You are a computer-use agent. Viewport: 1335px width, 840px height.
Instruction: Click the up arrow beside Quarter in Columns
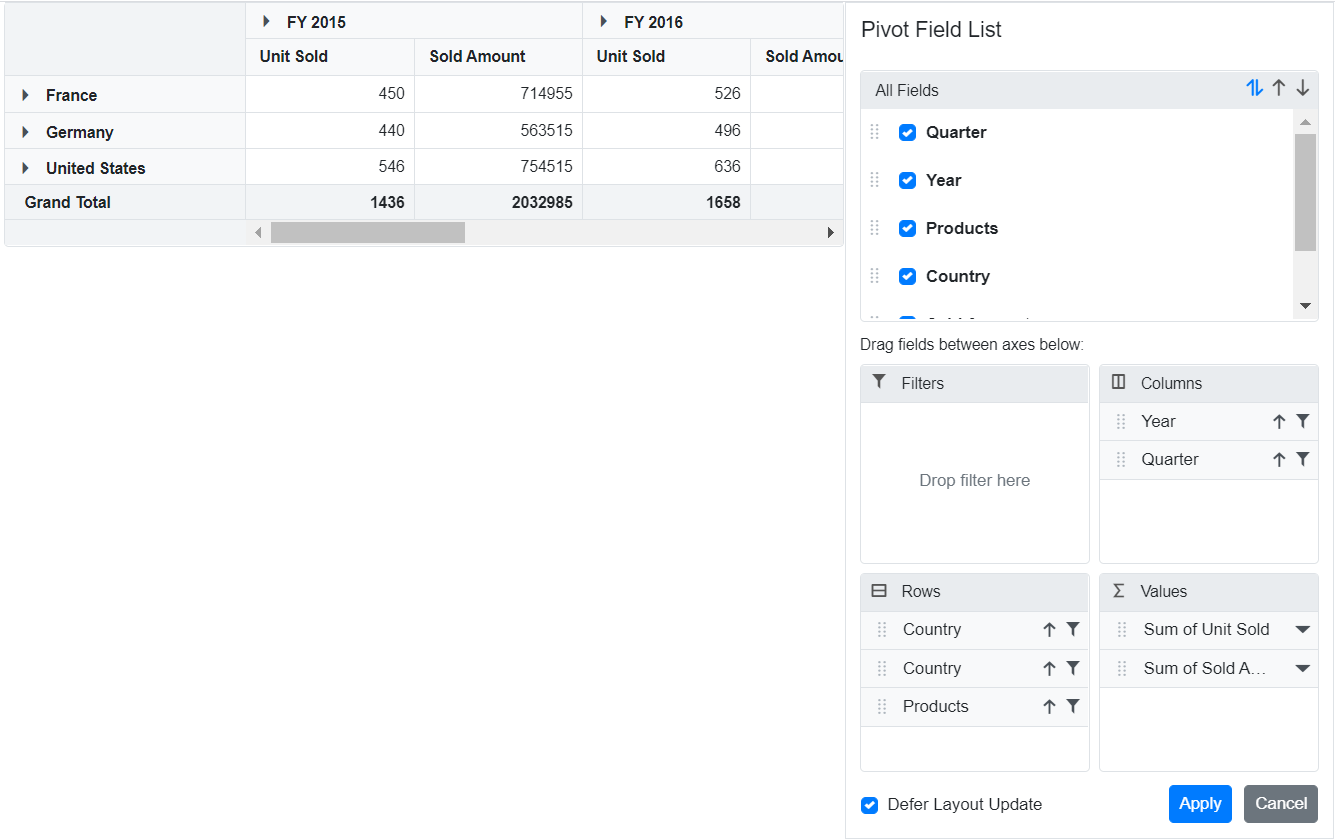(x=1279, y=459)
